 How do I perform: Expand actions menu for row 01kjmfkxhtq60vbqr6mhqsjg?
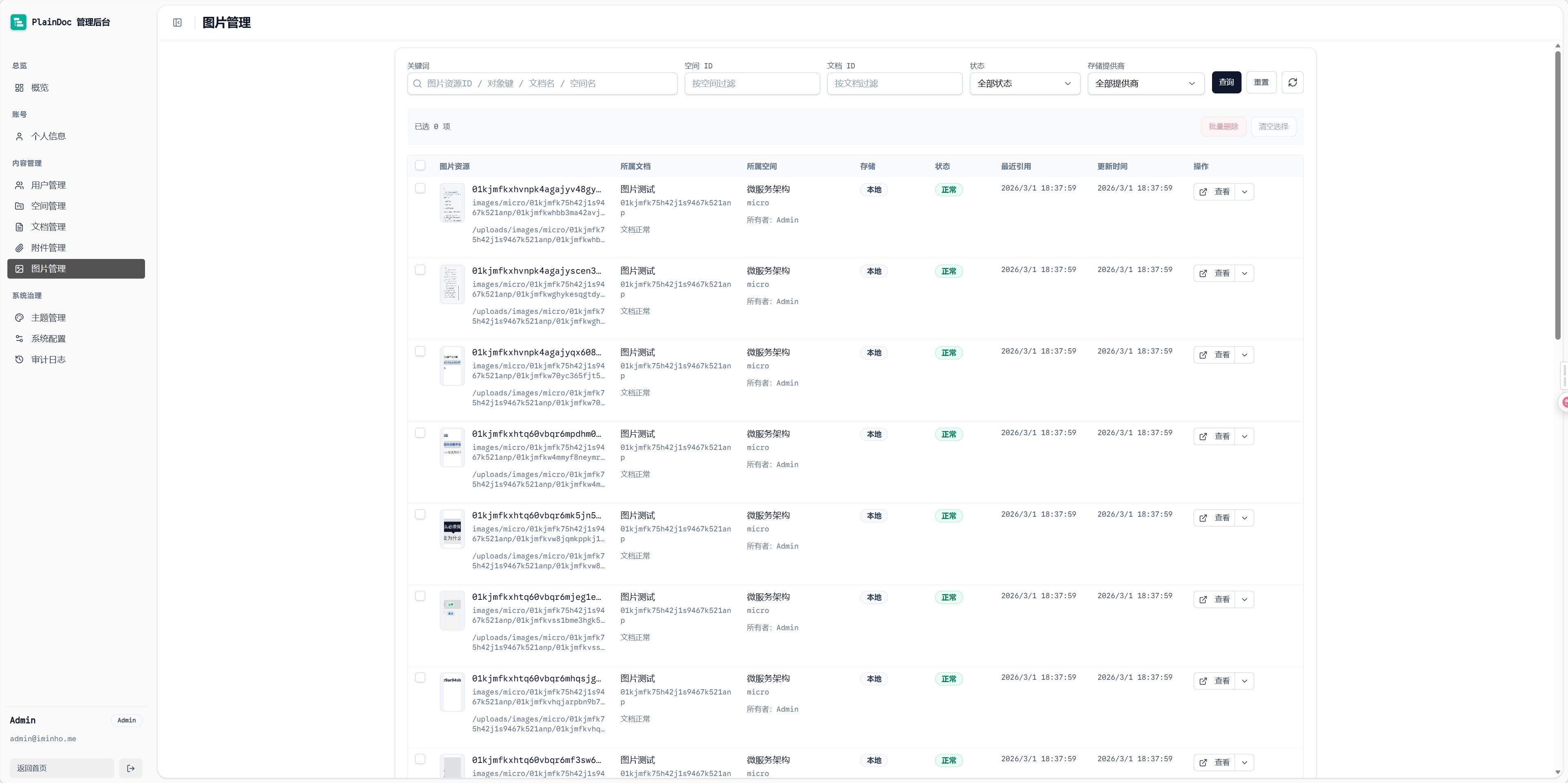1244,681
